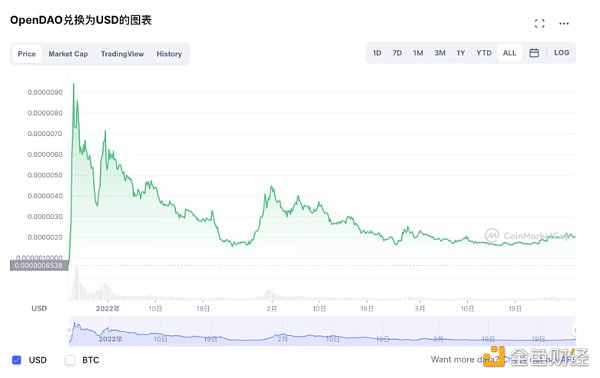
Task: Choose the 3M time range
Action: [440, 53]
